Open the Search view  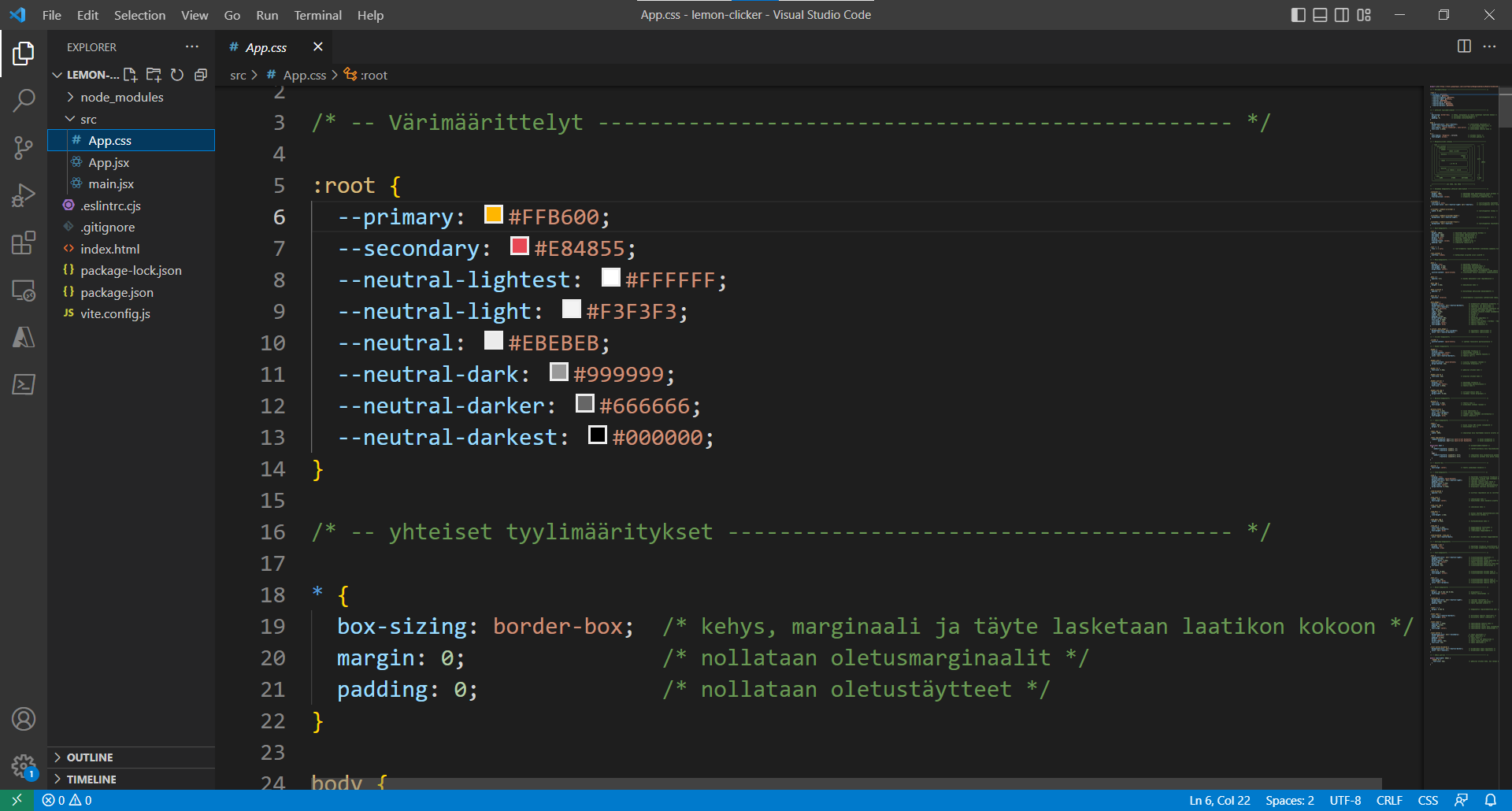(x=24, y=101)
